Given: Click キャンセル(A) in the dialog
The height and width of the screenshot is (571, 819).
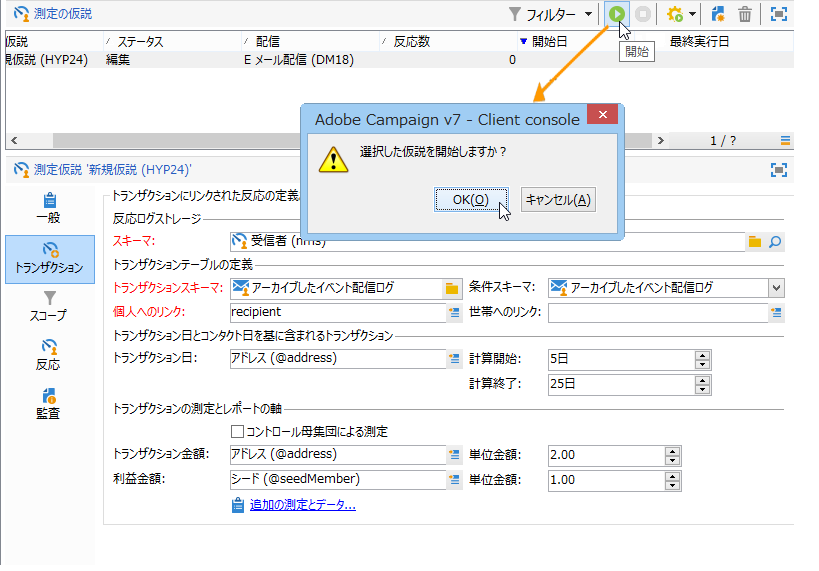Looking at the screenshot, I should point(558,200).
